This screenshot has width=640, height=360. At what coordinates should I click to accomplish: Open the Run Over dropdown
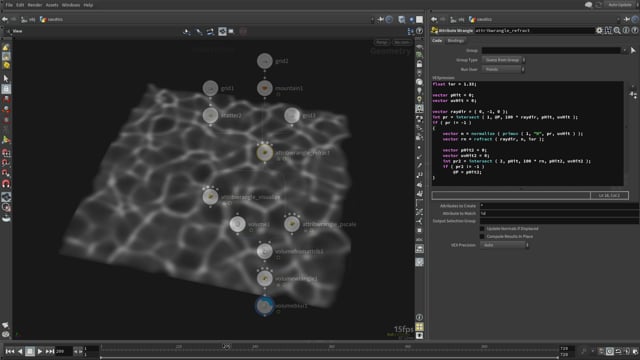point(504,69)
